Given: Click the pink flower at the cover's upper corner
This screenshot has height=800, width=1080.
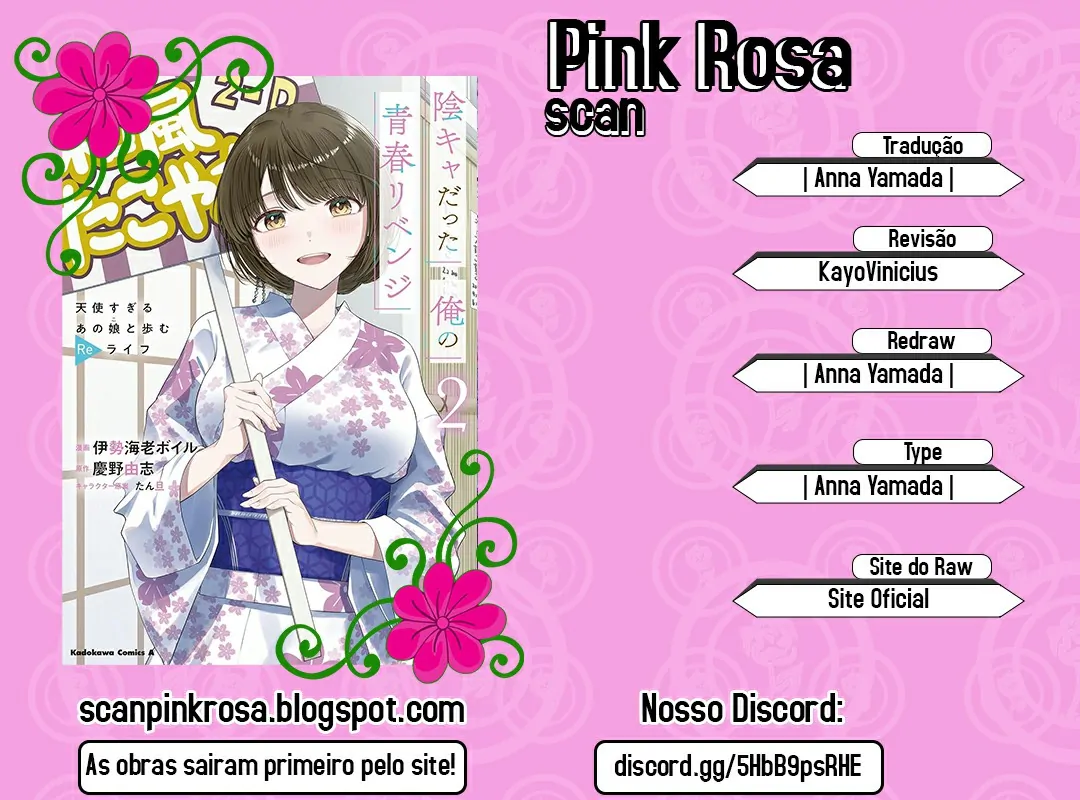Looking at the screenshot, I should coord(99,92).
